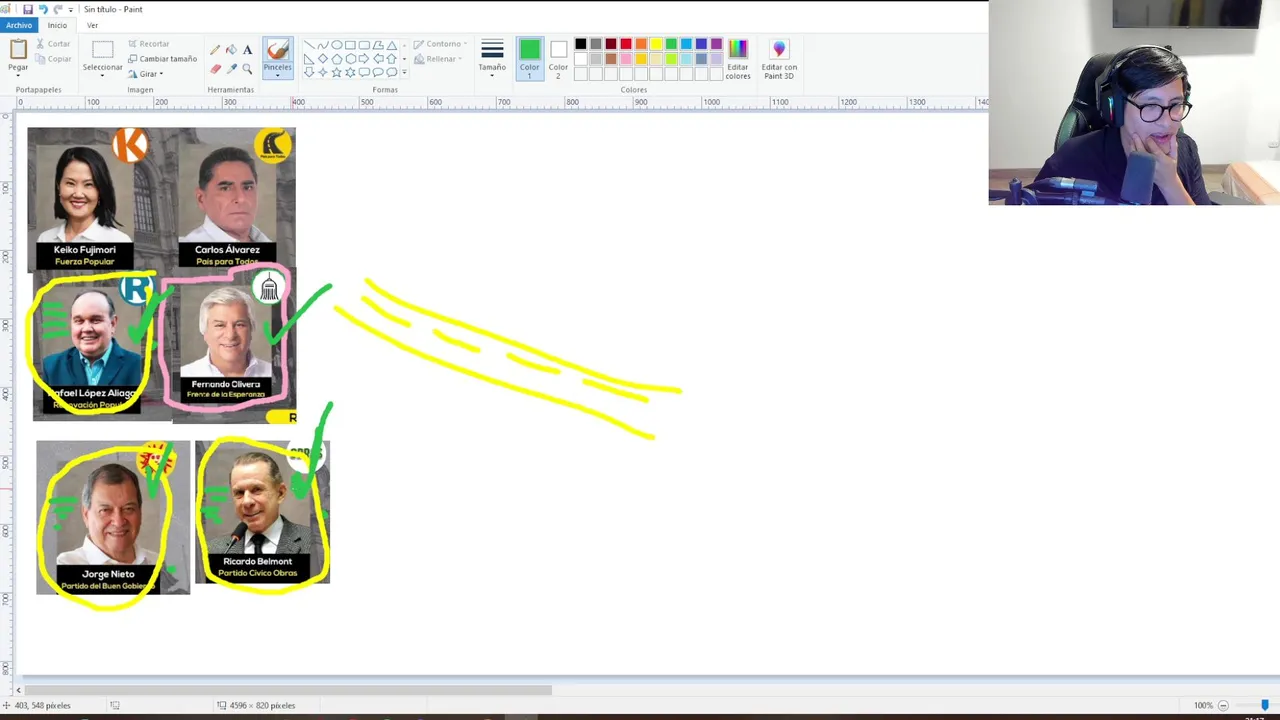Select the Color picker eyedropper tool
This screenshot has height=720, width=1280.
(231, 68)
